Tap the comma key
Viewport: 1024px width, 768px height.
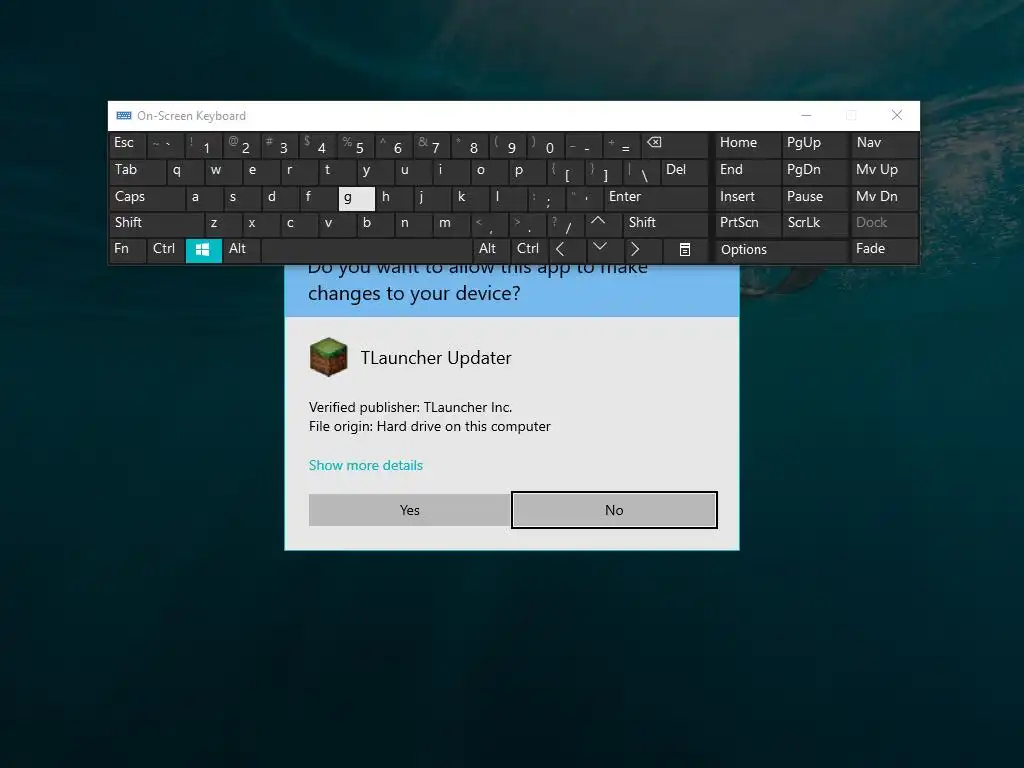[x=489, y=223]
